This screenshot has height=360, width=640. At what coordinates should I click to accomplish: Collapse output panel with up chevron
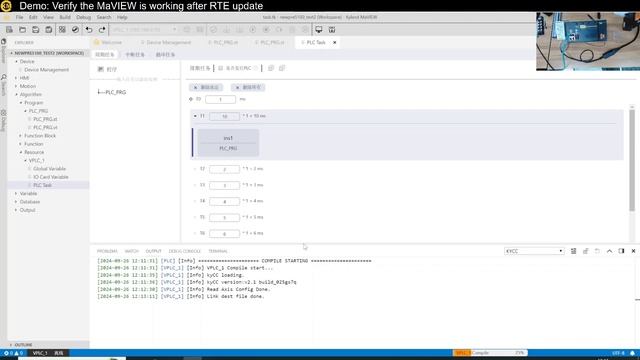[x=609, y=251]
